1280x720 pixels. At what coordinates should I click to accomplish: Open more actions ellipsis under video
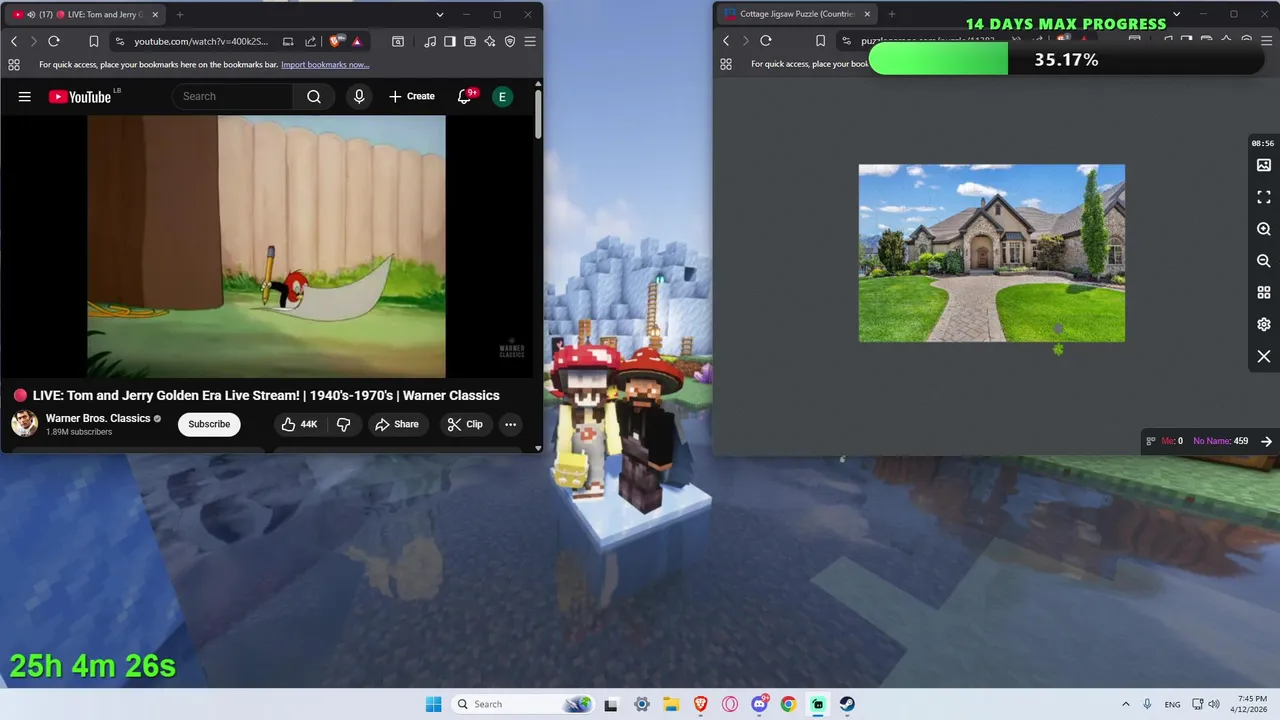click(x=510, y=424)
